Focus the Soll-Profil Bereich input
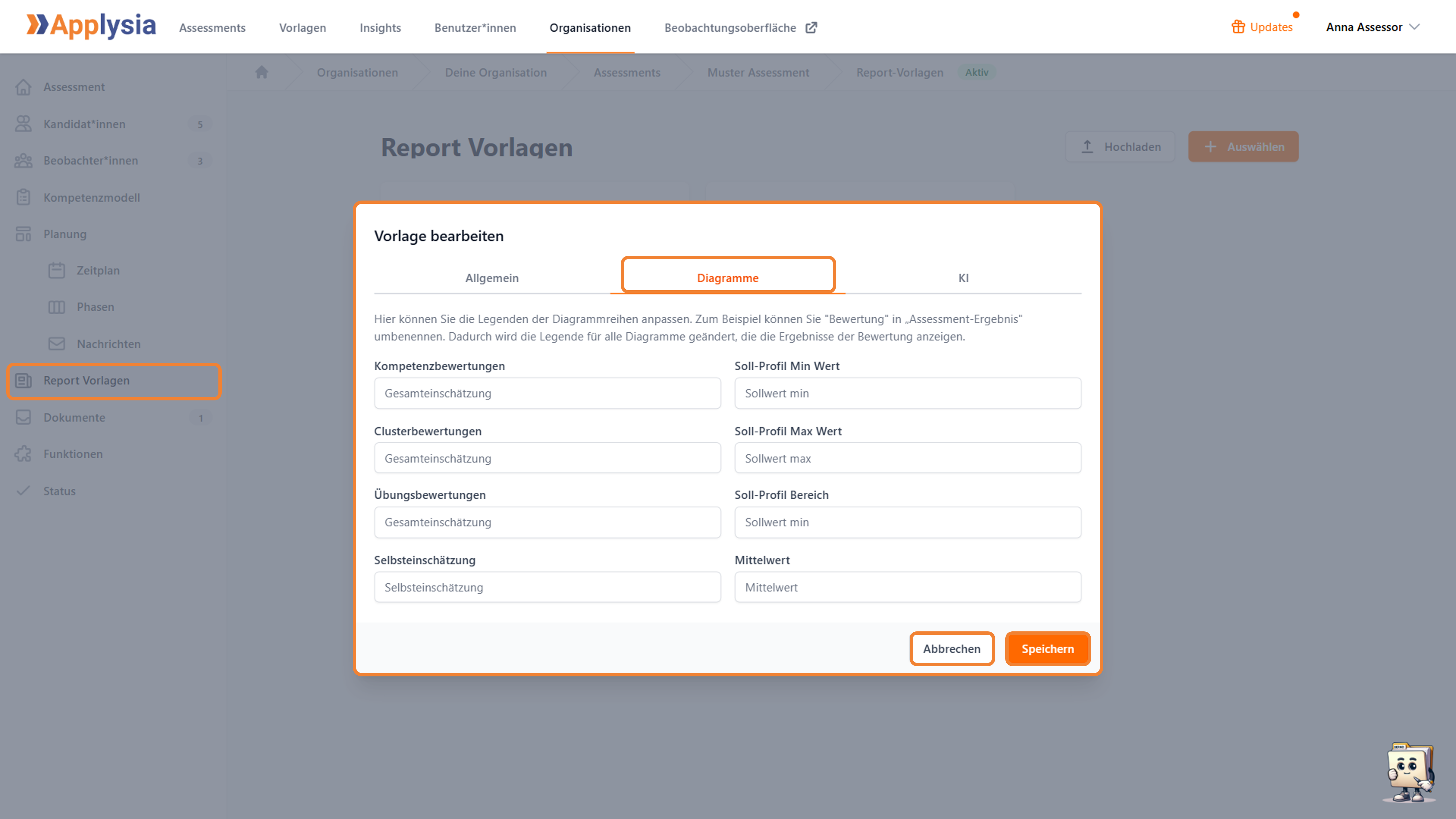This screenshot has width=1456, height=819. [908, 522]
